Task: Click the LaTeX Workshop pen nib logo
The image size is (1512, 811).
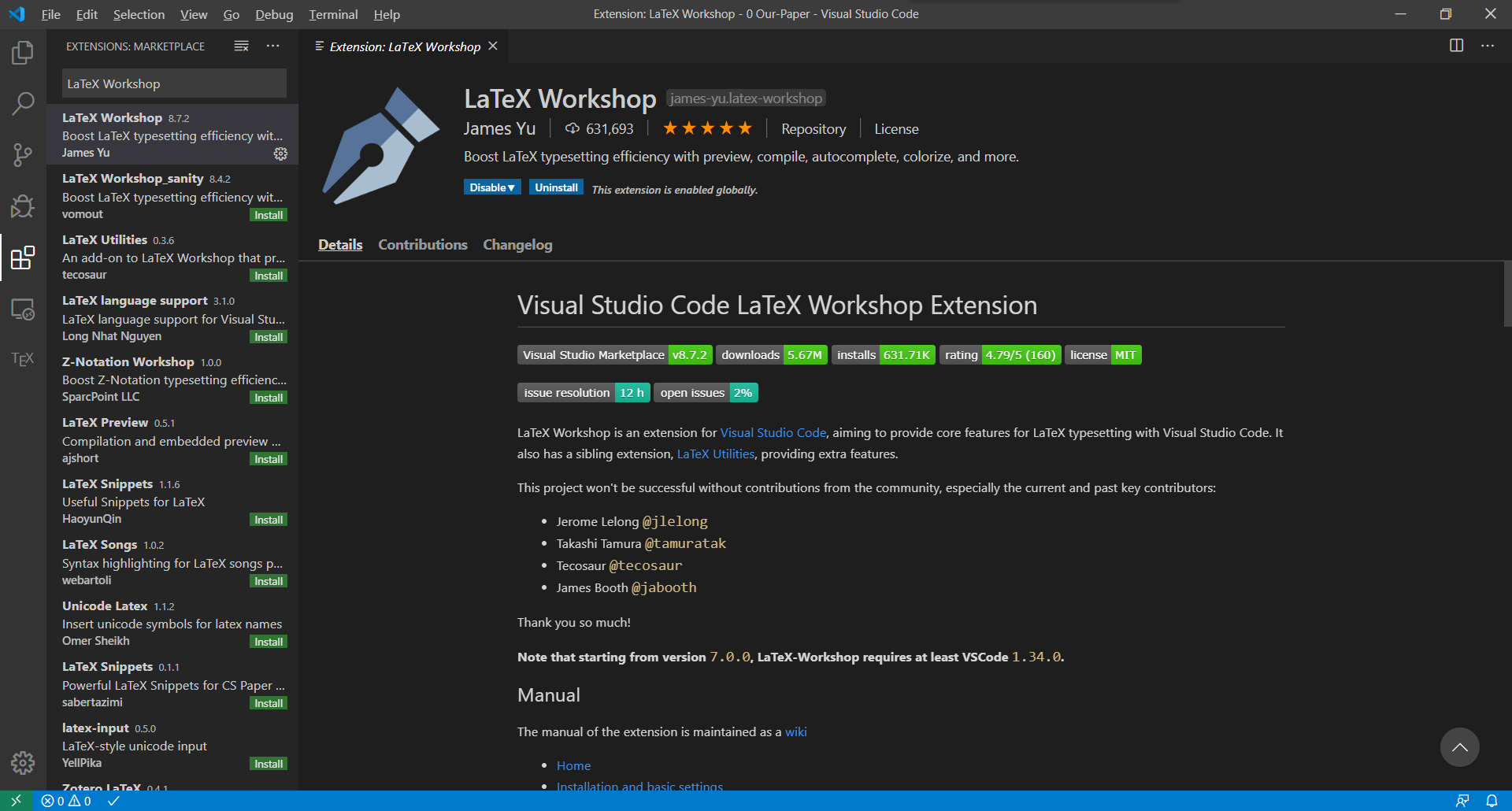Action: (380, 146)
